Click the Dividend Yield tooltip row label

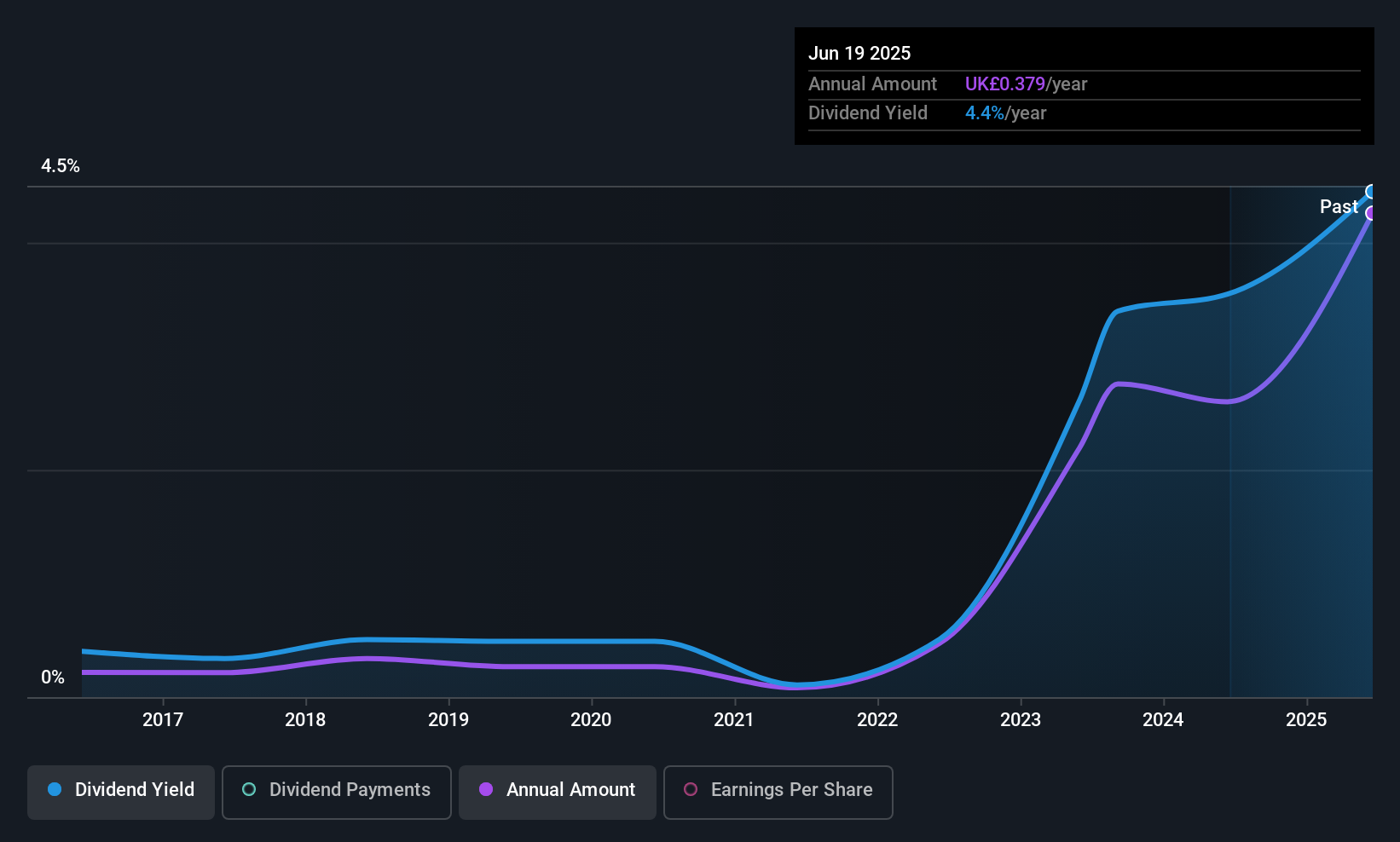tap(868, 113)
